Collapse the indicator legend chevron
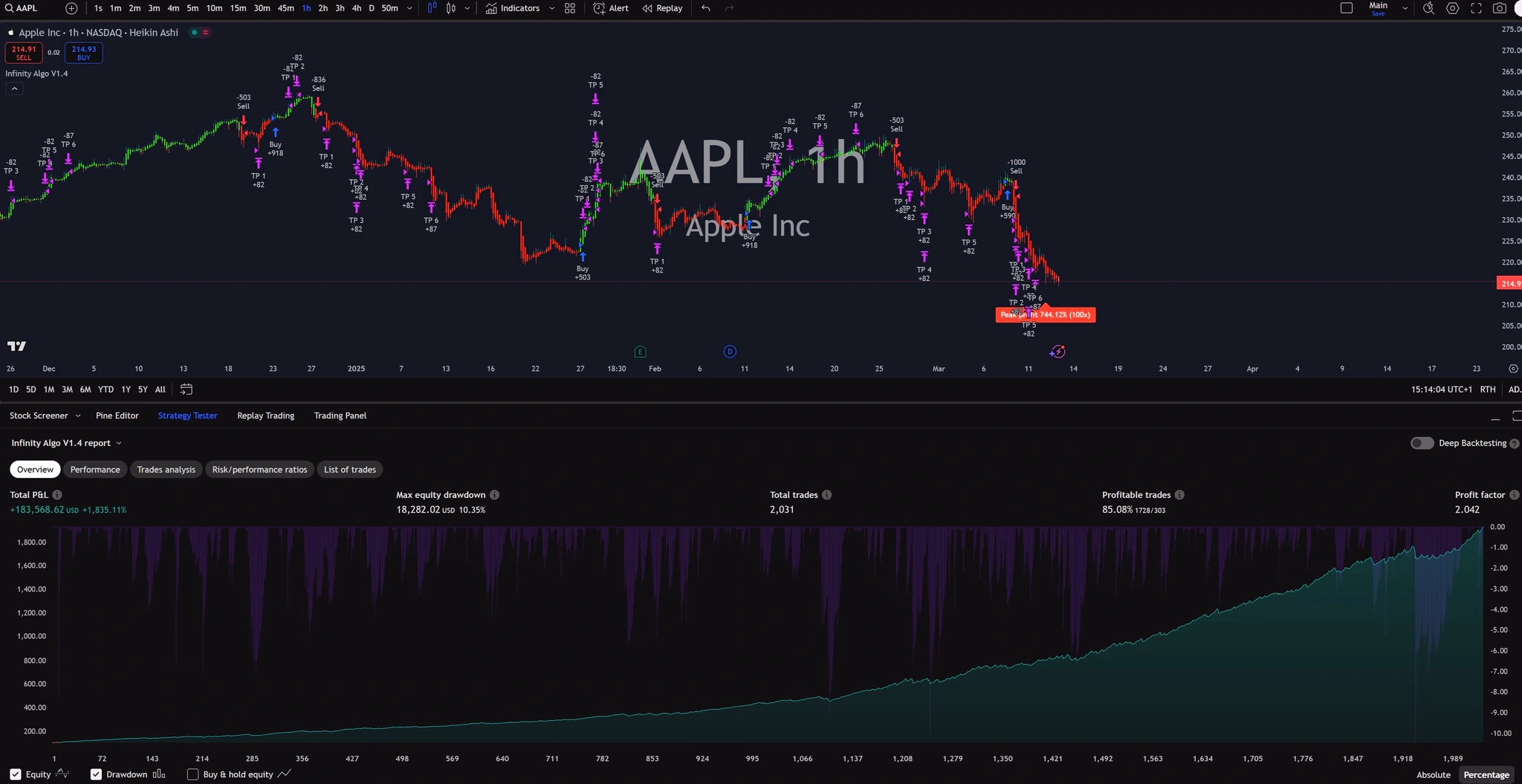1522x784 pixels. [x=14, y=88]
